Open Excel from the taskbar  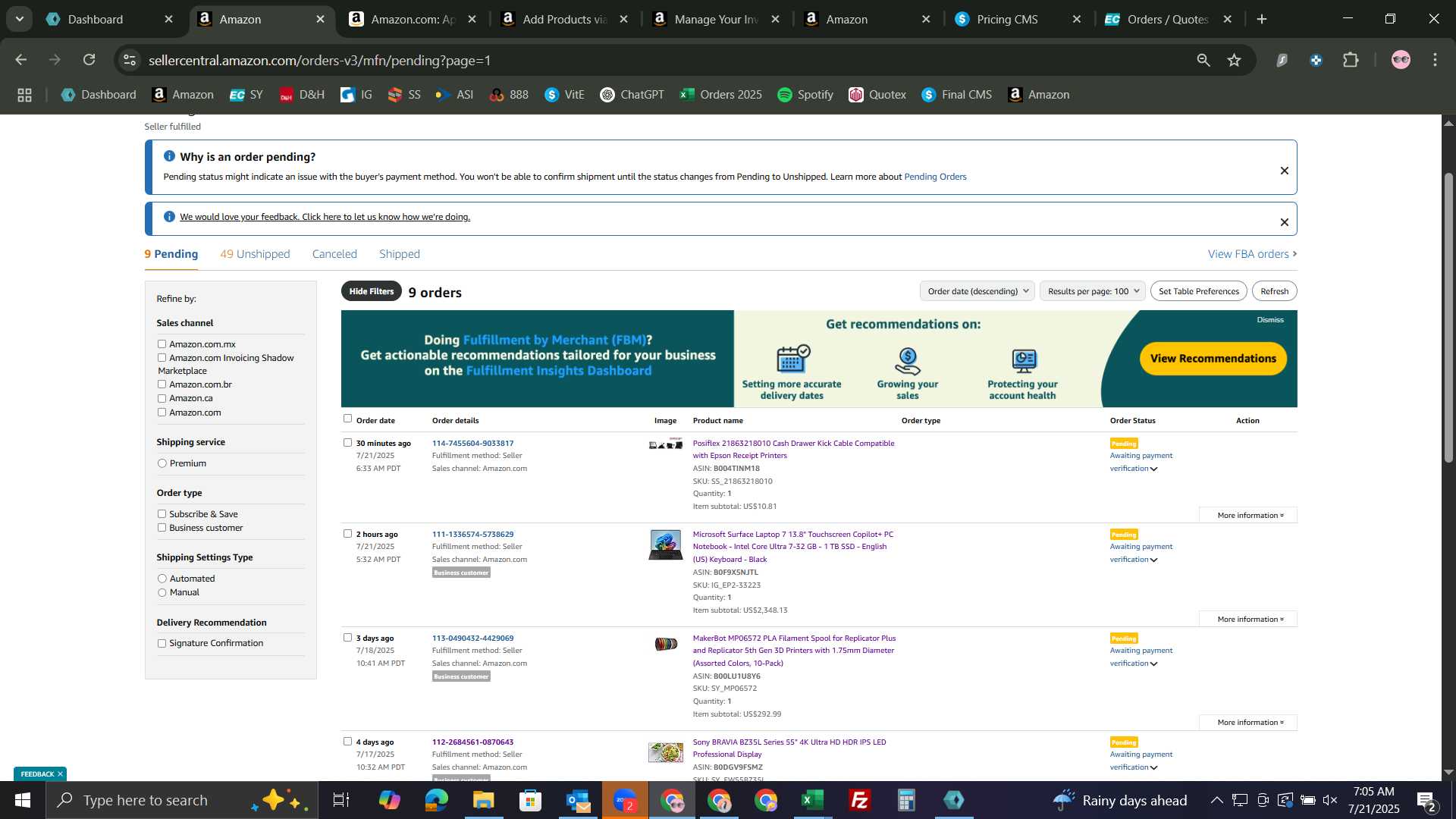(x=813, y=800)
